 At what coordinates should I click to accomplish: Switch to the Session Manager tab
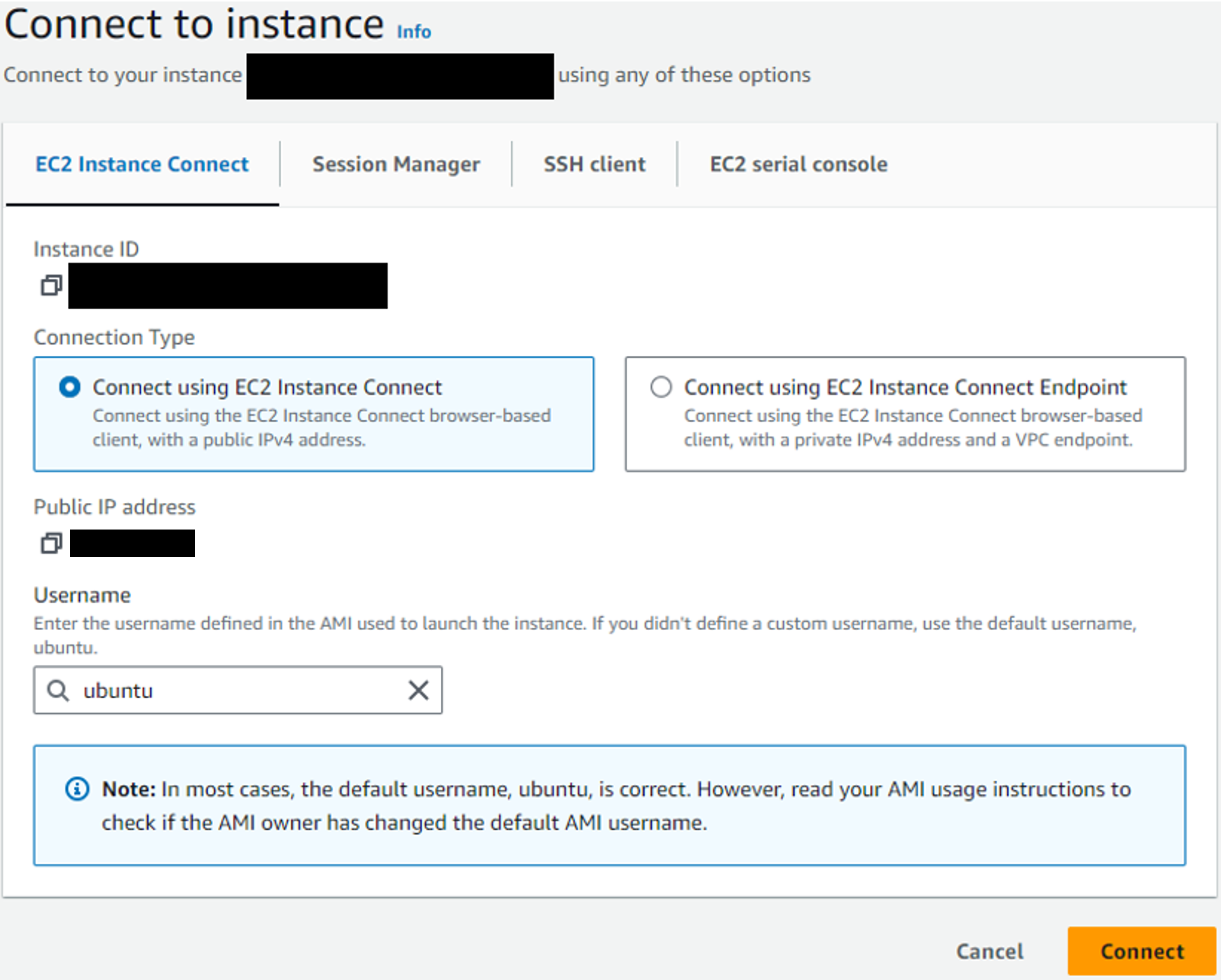tap(396, 164)
